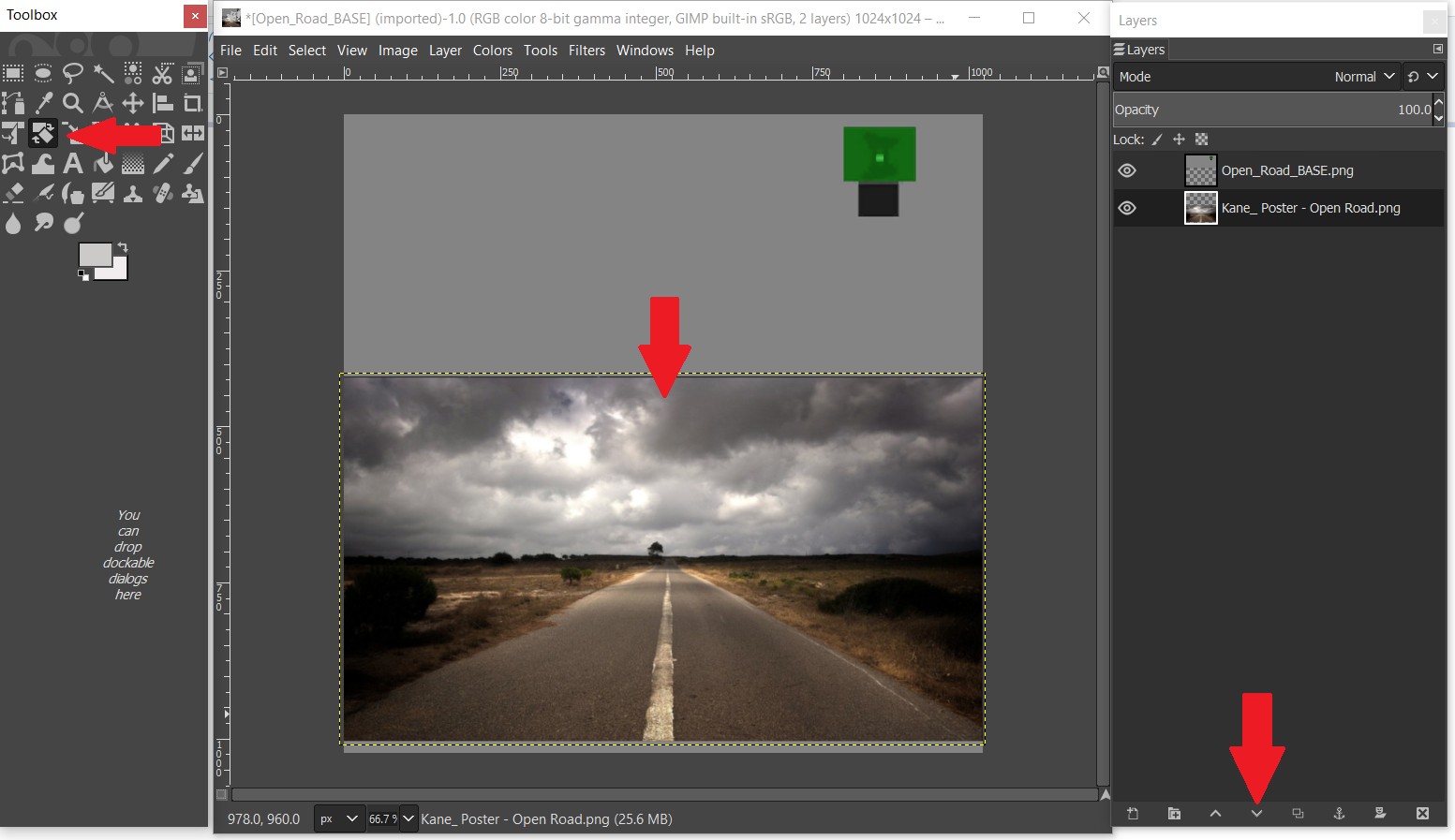Click the foreground color swatch
1455x840 pixels.
(x=95, y=256)
